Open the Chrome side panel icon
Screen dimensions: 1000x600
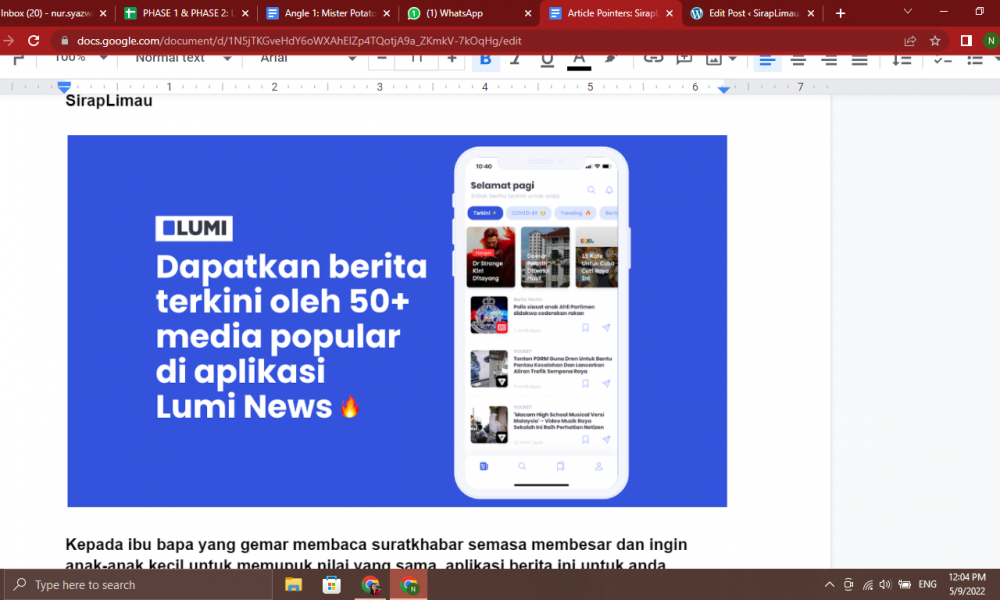click(966, 41)
